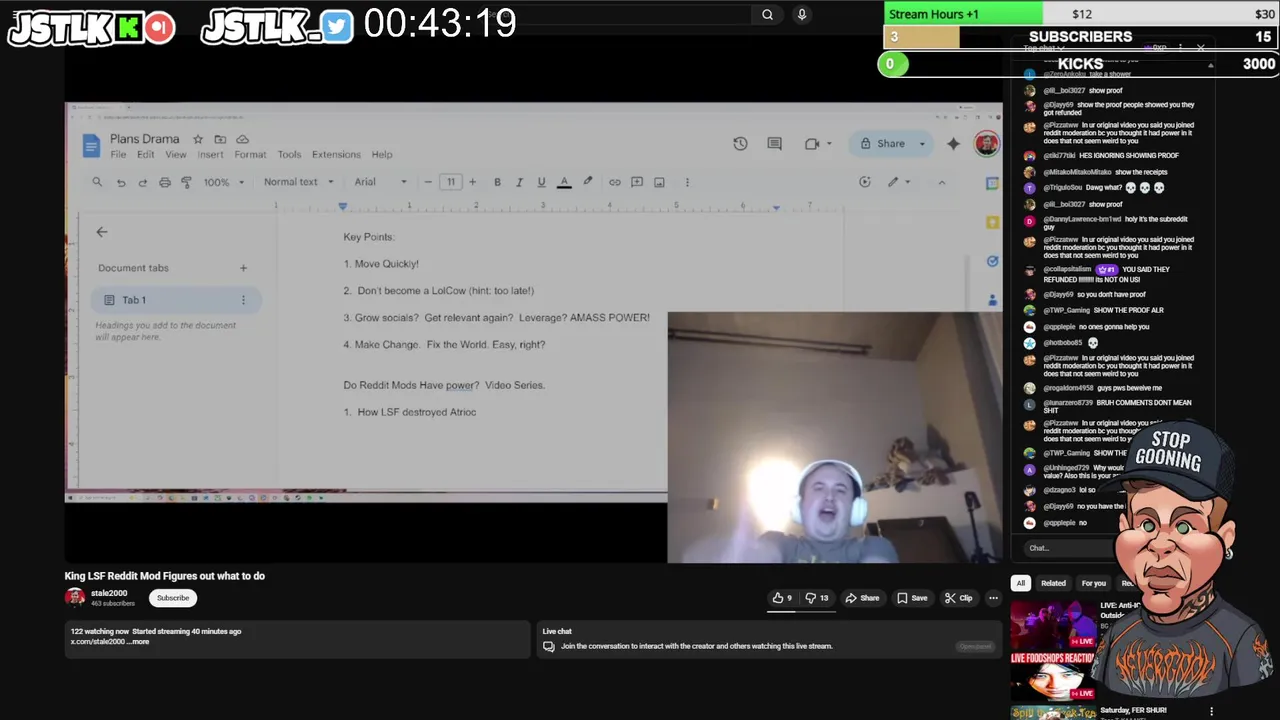The height and width of the screenshot is (720, 1280).
Task: Click the print icon in Docs toolbar
Action: (164, 182)
